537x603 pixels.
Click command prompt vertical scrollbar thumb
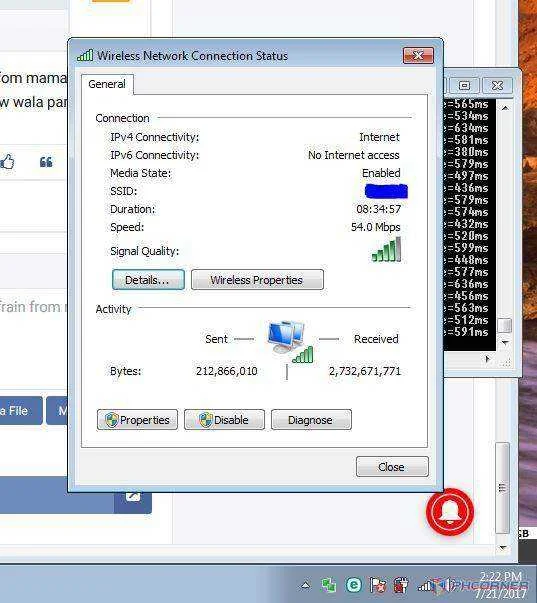(x=505, y=325)
